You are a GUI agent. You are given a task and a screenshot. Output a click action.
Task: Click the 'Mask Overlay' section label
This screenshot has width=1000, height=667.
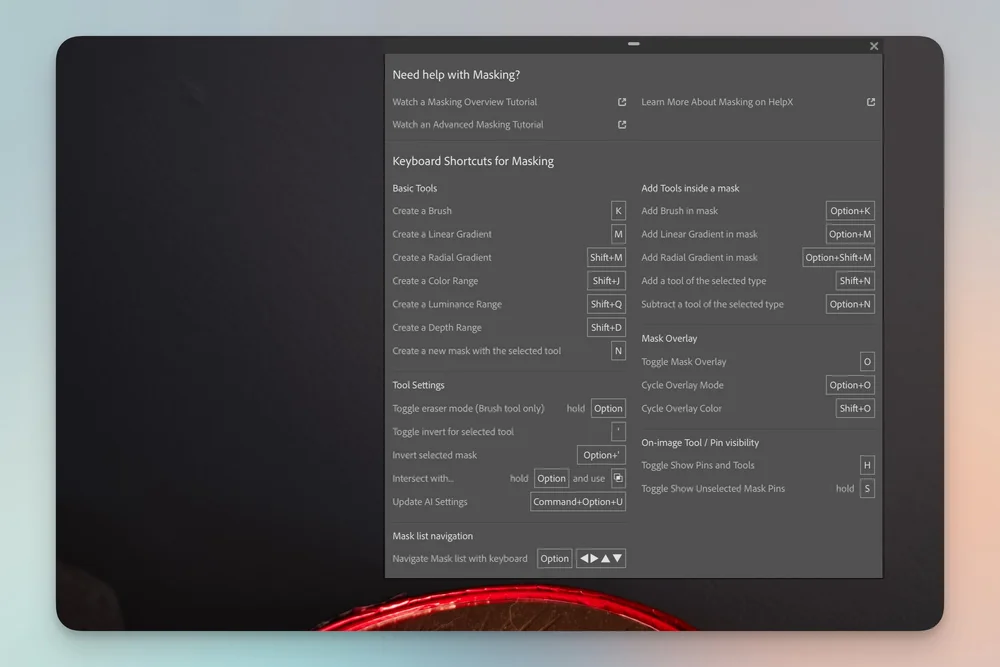tap(669, 339)
